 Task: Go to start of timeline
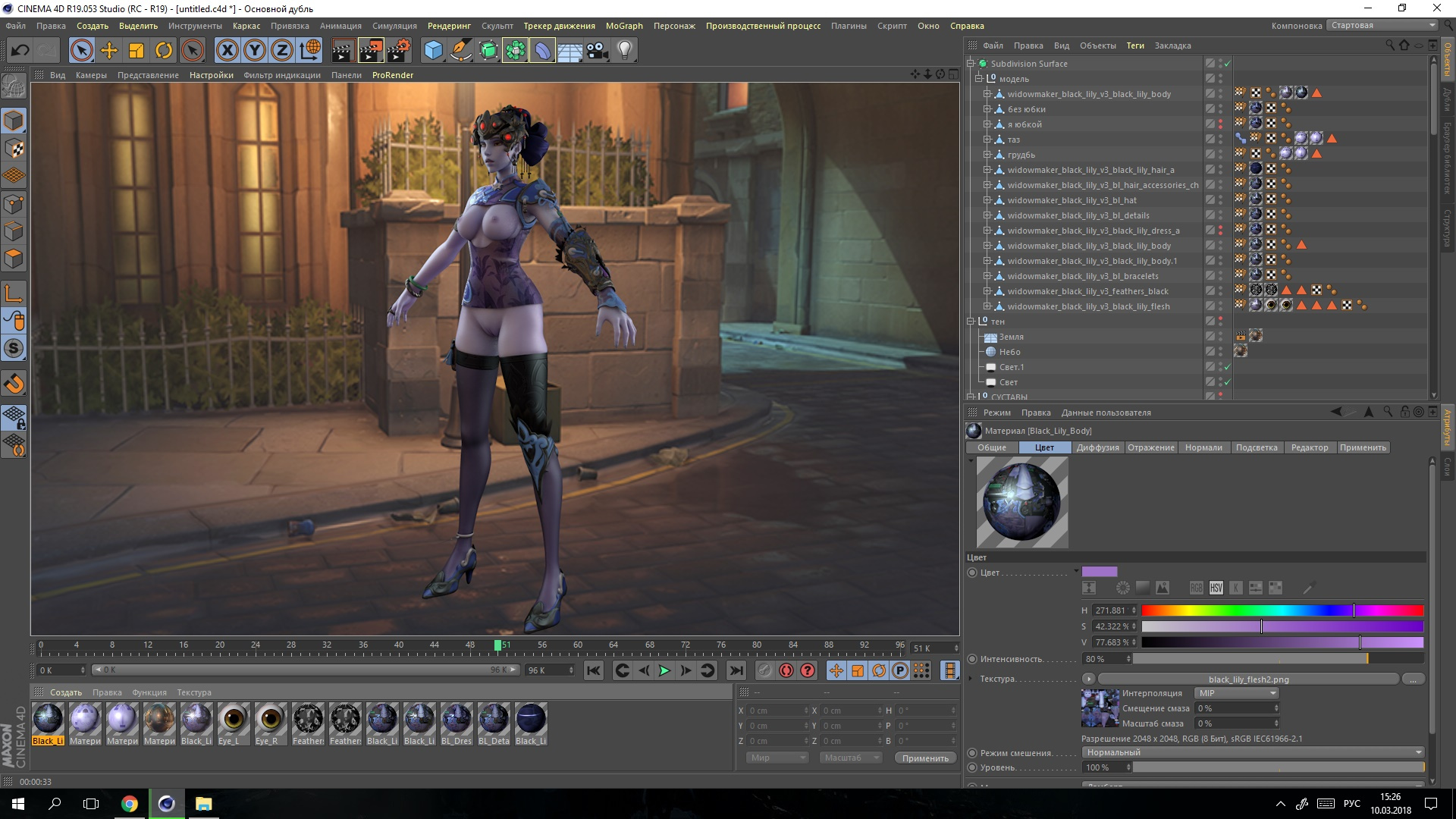tap(593, 670)
